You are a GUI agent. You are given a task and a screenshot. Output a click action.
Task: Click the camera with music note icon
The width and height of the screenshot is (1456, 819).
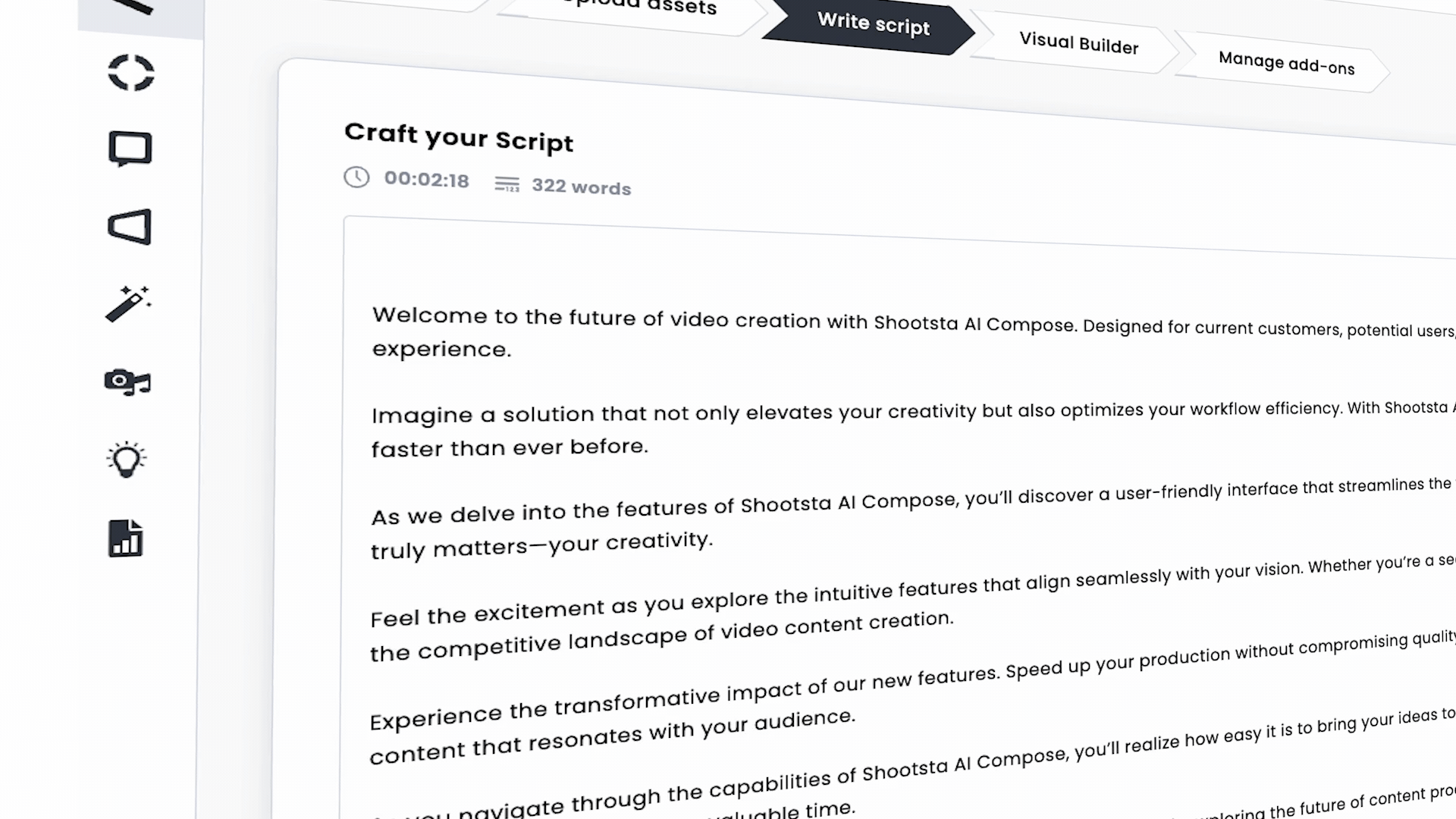coord(127,382)
